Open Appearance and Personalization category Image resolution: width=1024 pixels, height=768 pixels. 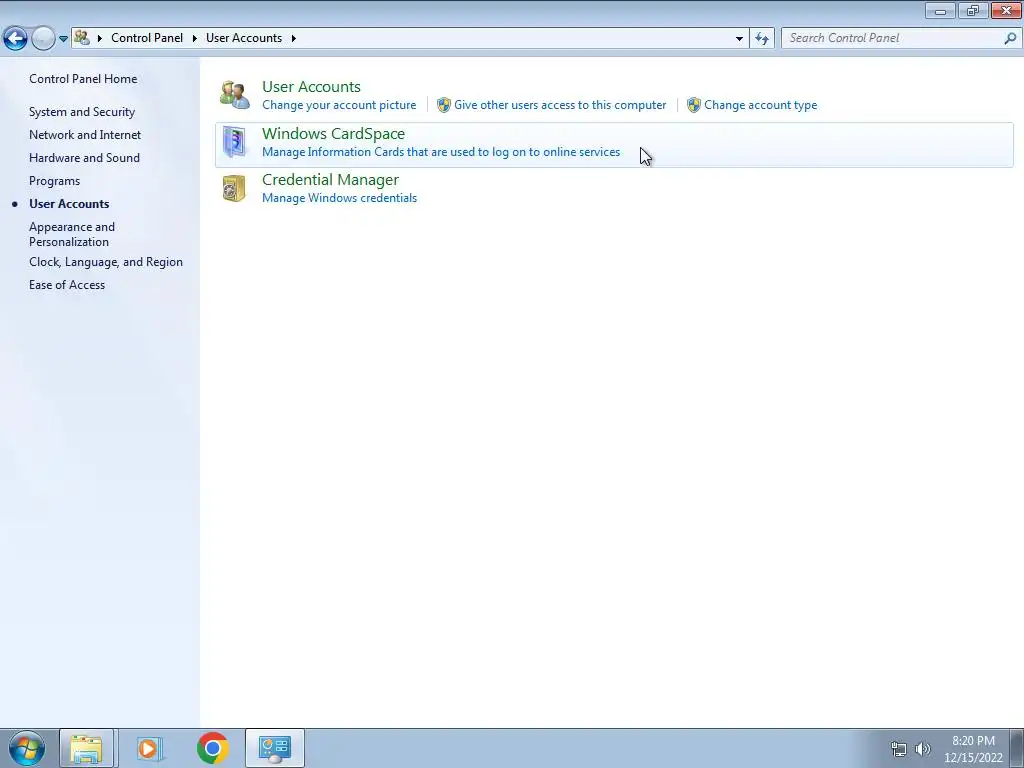(72, 234)
